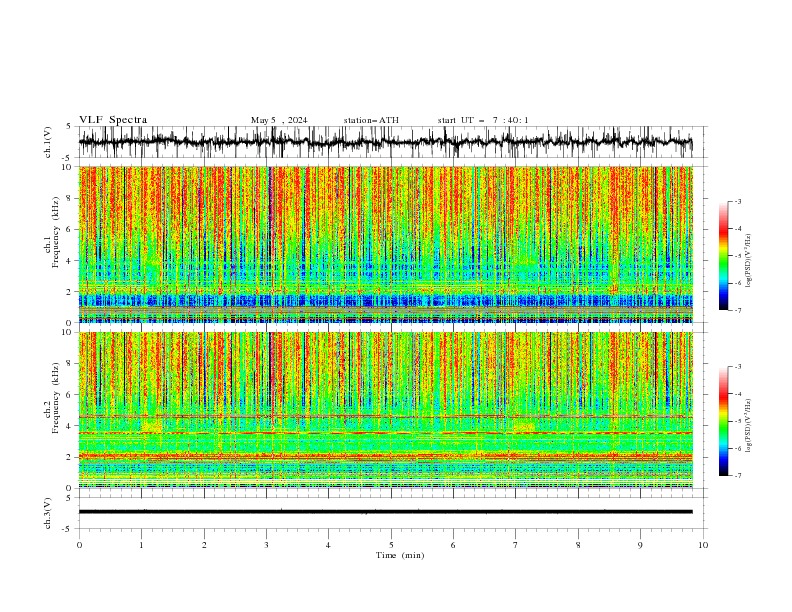
Task: Click the ch.1 color scale "log(PSD)(V²/Hz)" caption
Action: coord(749,261)
